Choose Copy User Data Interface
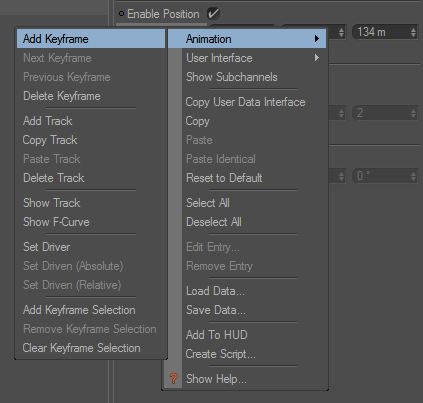The height and width of the screenshot is (403, 423). (x=247, y=102)
